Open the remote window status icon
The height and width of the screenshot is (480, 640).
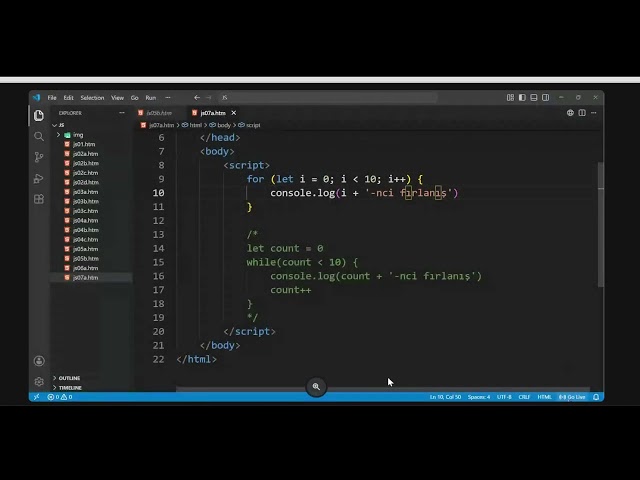point(36,397)
